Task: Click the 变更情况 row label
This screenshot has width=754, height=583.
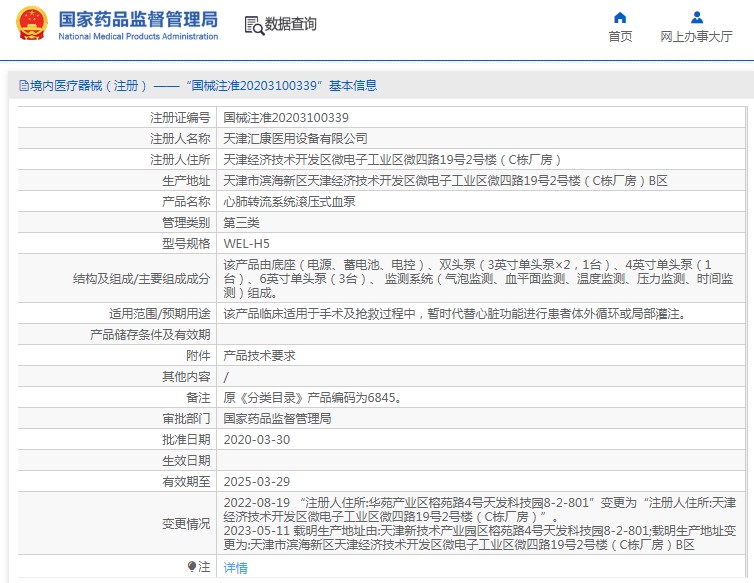Action: [x=186, y=524]
